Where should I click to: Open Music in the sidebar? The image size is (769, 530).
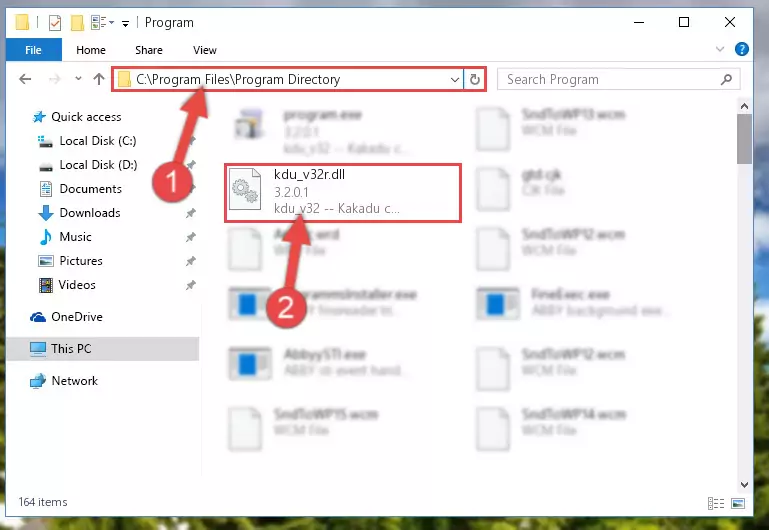point(75,237)
